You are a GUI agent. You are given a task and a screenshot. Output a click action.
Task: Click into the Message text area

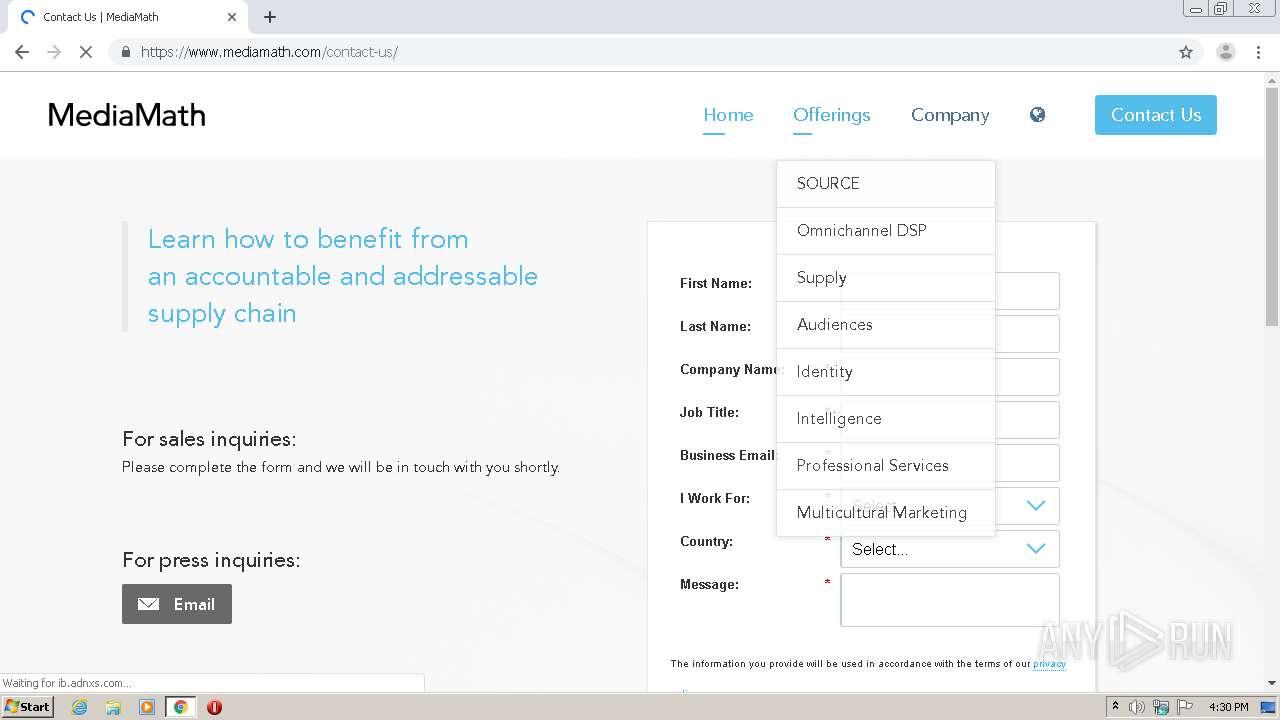[950, 600]
